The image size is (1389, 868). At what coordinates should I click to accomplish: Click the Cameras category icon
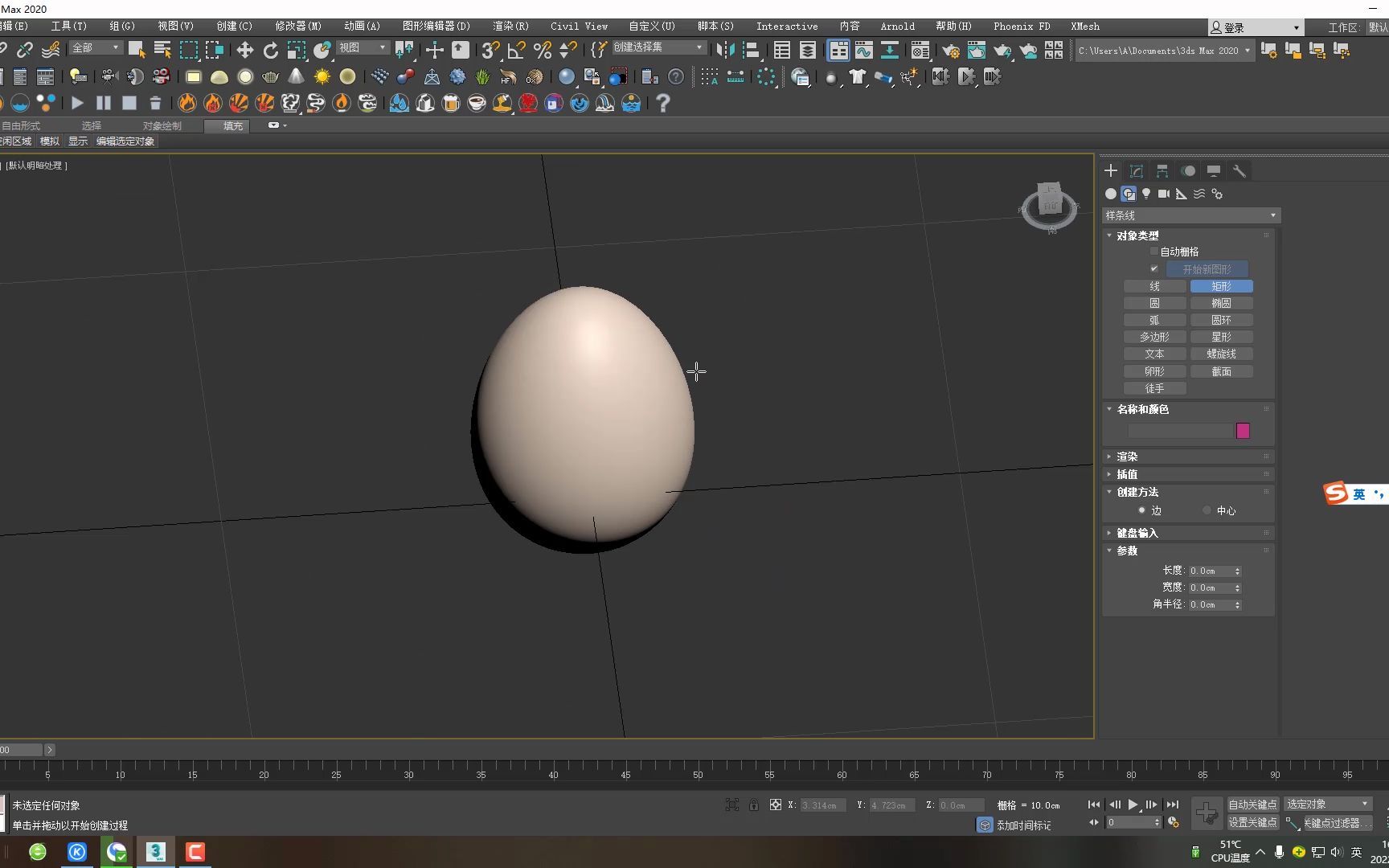tap(1163, 194)
